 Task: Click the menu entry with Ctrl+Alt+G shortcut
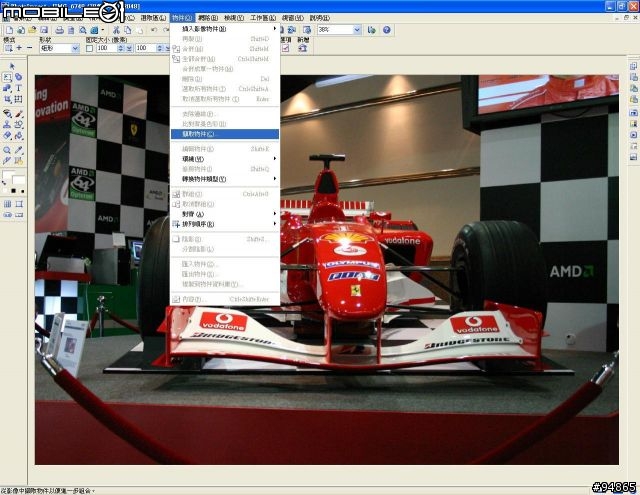(224, 194)
